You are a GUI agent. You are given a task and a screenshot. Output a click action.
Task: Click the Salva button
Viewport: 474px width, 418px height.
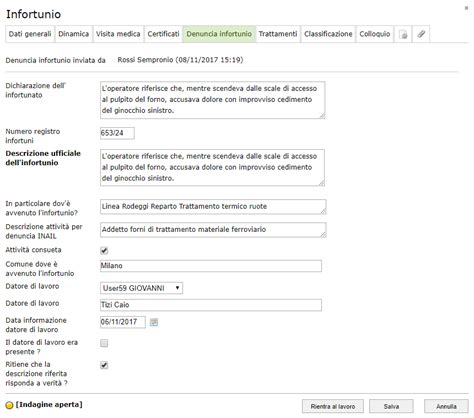point(391,406)
